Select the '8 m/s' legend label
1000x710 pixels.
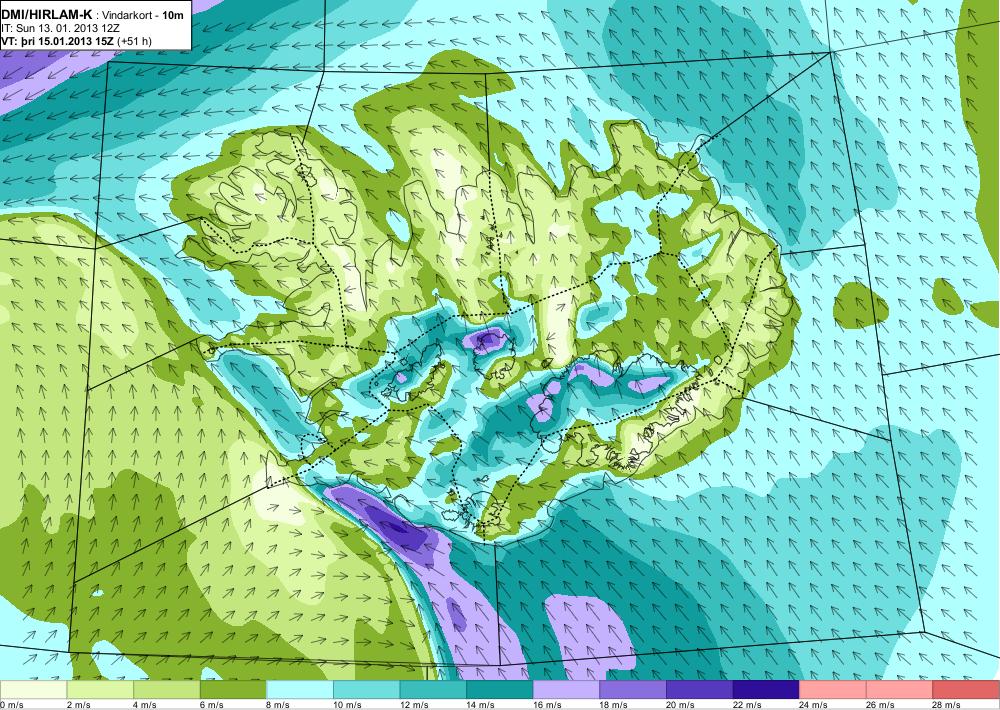click(279, 705)
